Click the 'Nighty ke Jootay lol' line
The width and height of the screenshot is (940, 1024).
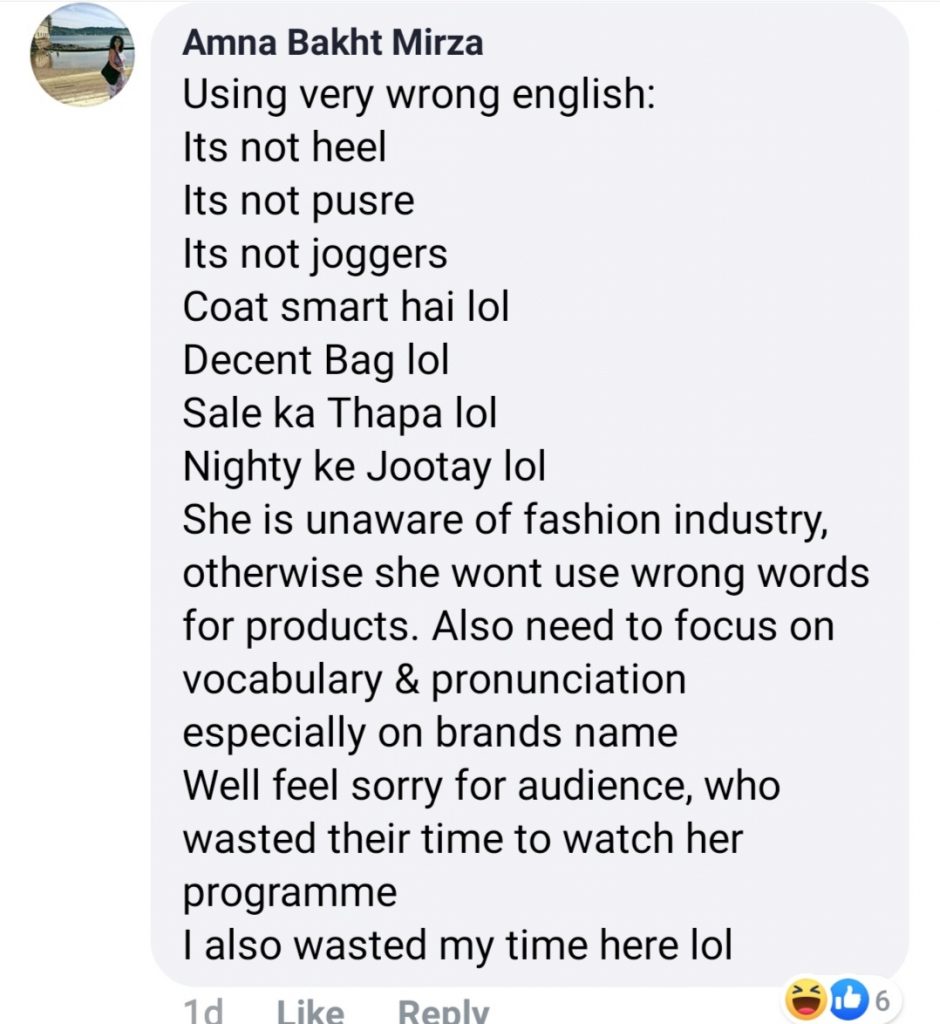click(364, 467)
